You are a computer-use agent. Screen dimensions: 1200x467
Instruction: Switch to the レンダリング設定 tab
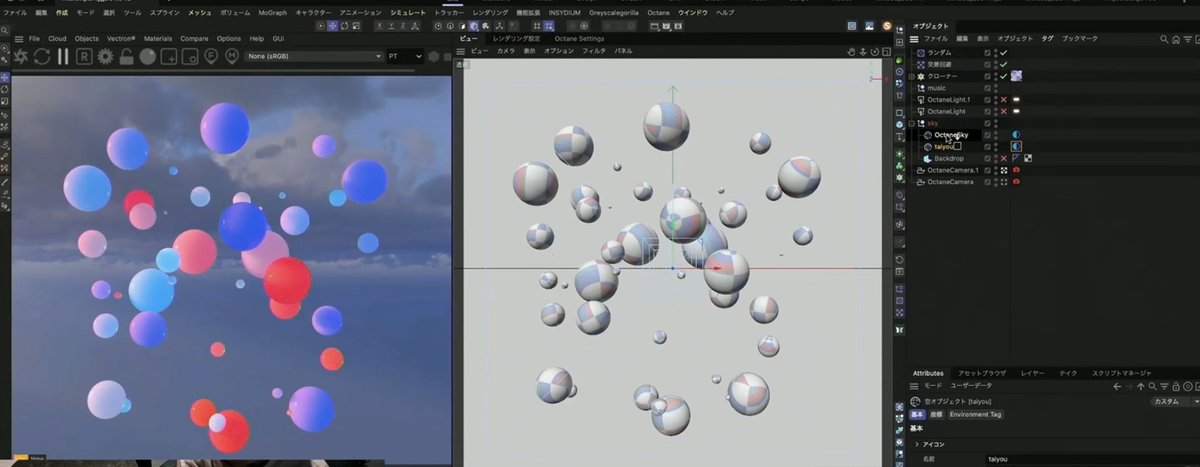tap(516, 38)
